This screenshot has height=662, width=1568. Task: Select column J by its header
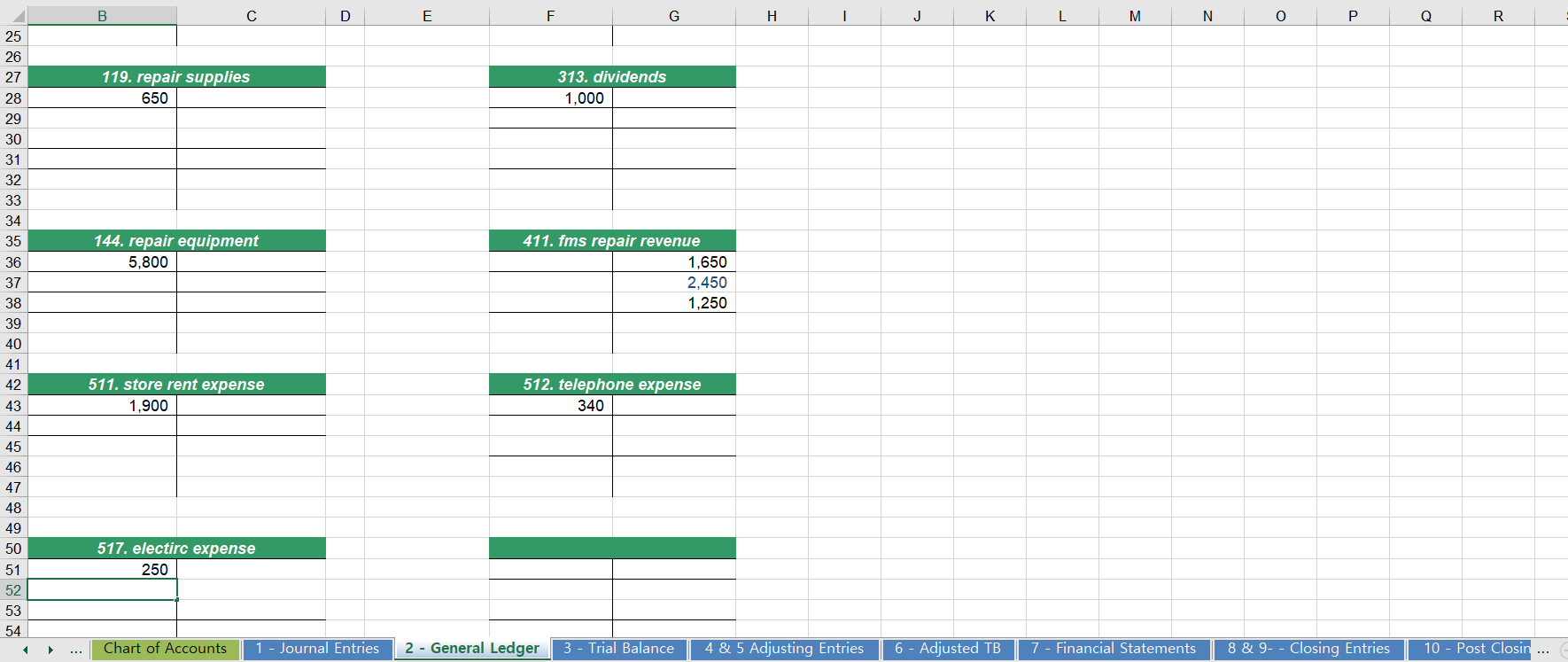pyautogui.click(x=917, y=16)
